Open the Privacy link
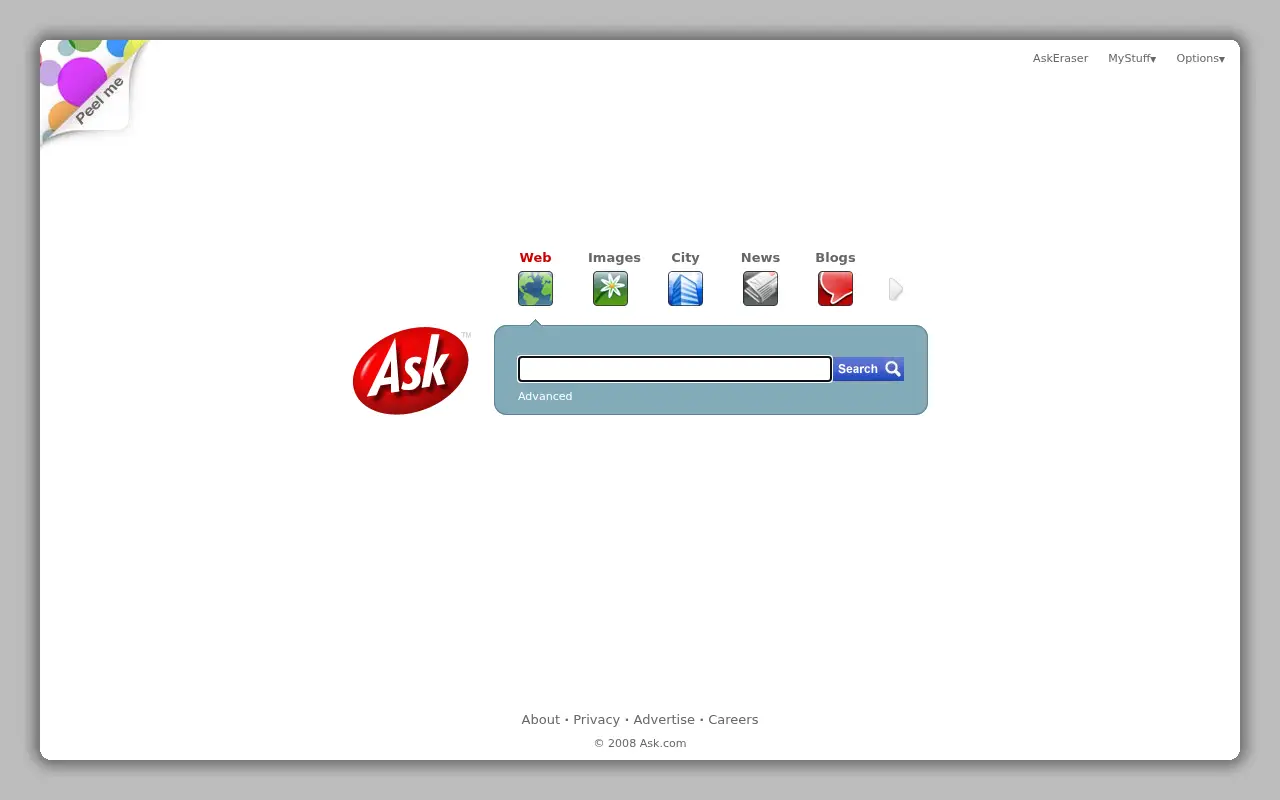 tap(596, 720)
